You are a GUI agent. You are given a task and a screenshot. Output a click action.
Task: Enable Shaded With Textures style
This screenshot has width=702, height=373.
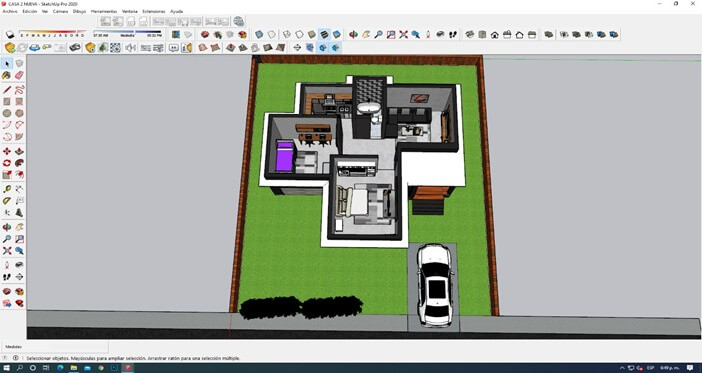[324, 34]
